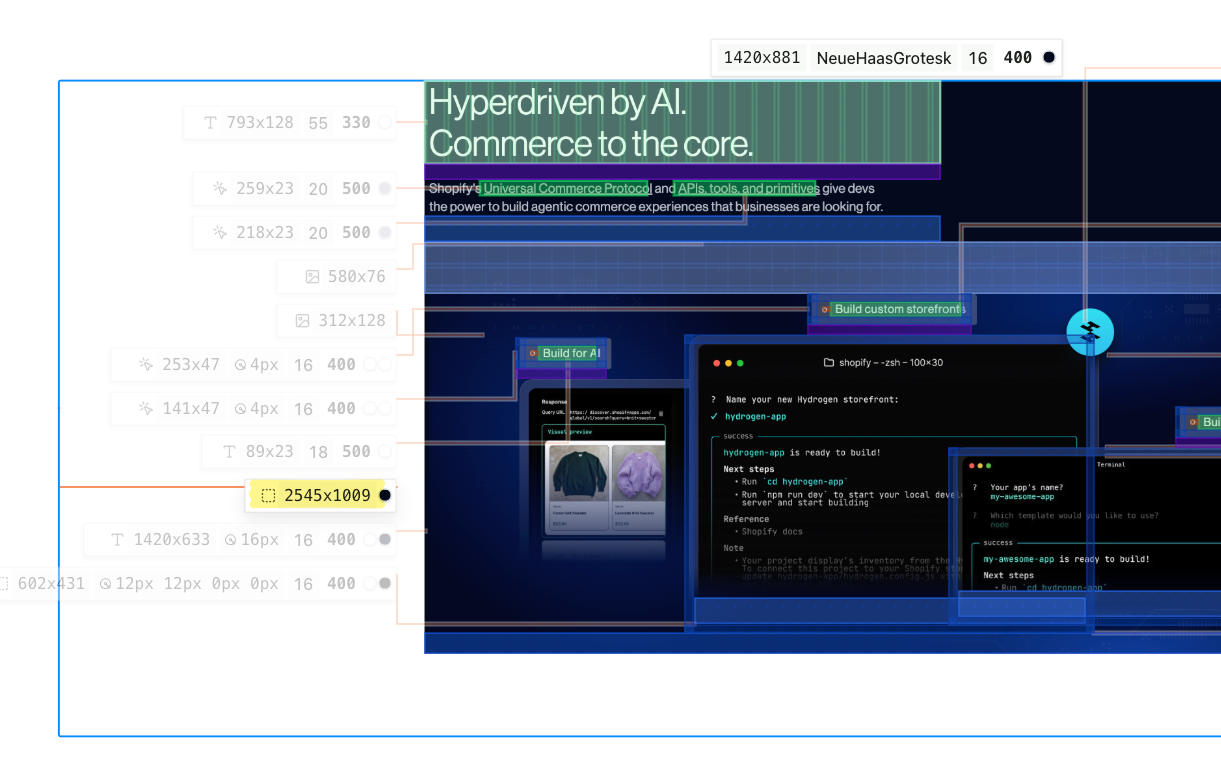
Task: Click the pointer icon in the 259x23 row
Action: pyautogui.click(x=220, y=188)
